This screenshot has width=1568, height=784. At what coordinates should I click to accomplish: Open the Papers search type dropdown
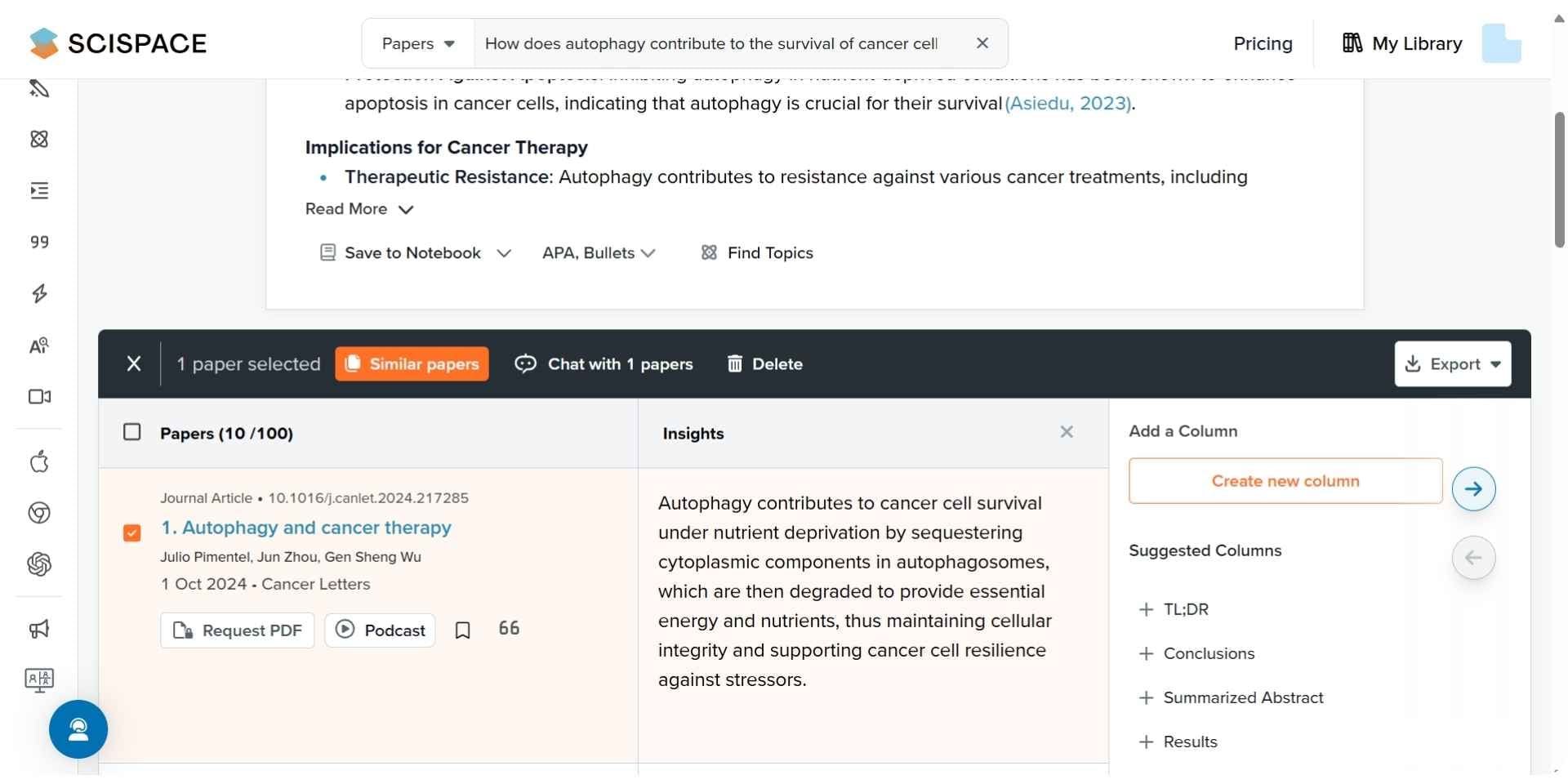416,42
